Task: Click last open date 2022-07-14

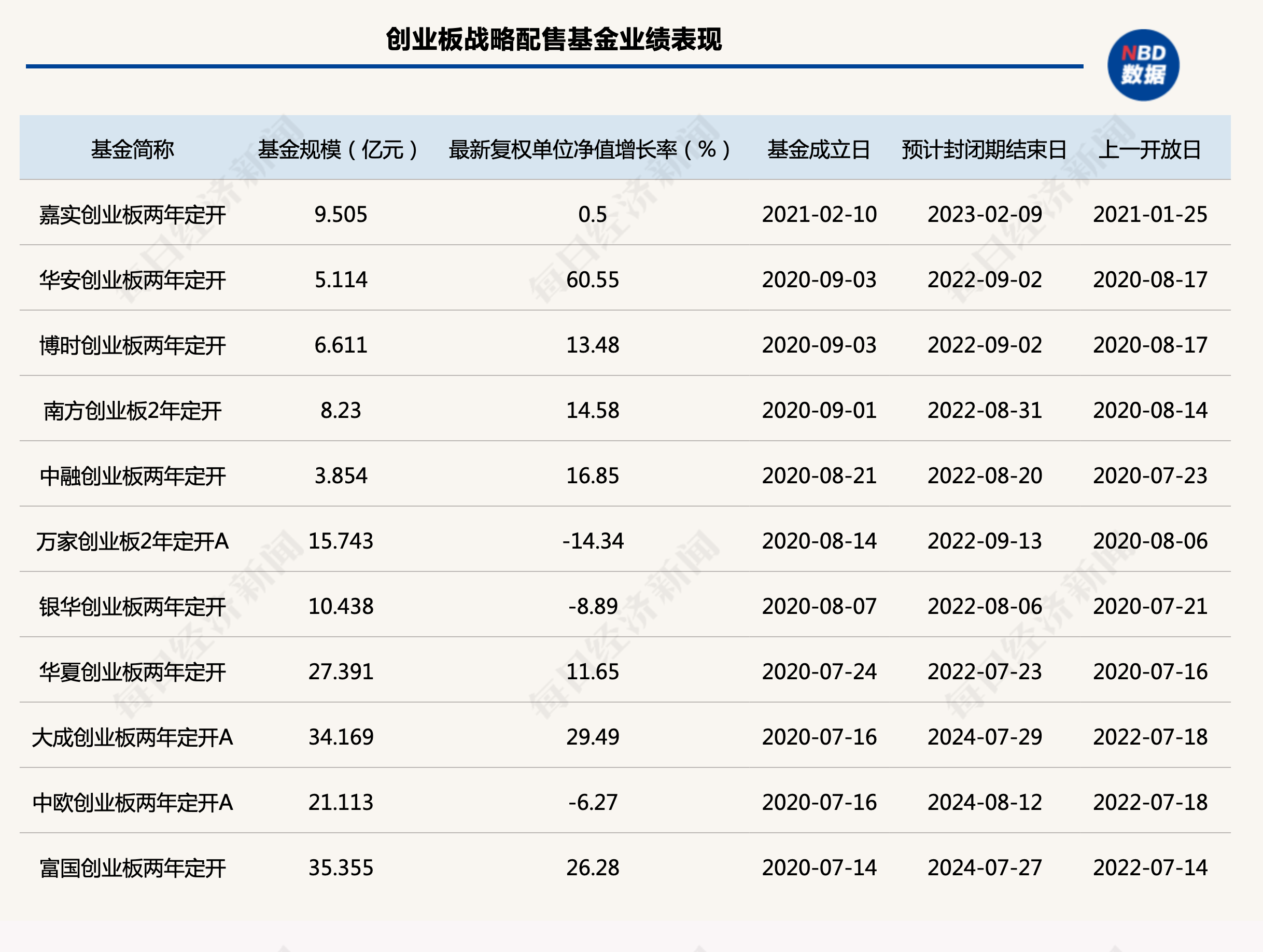Action: [x=1150, y=868]
